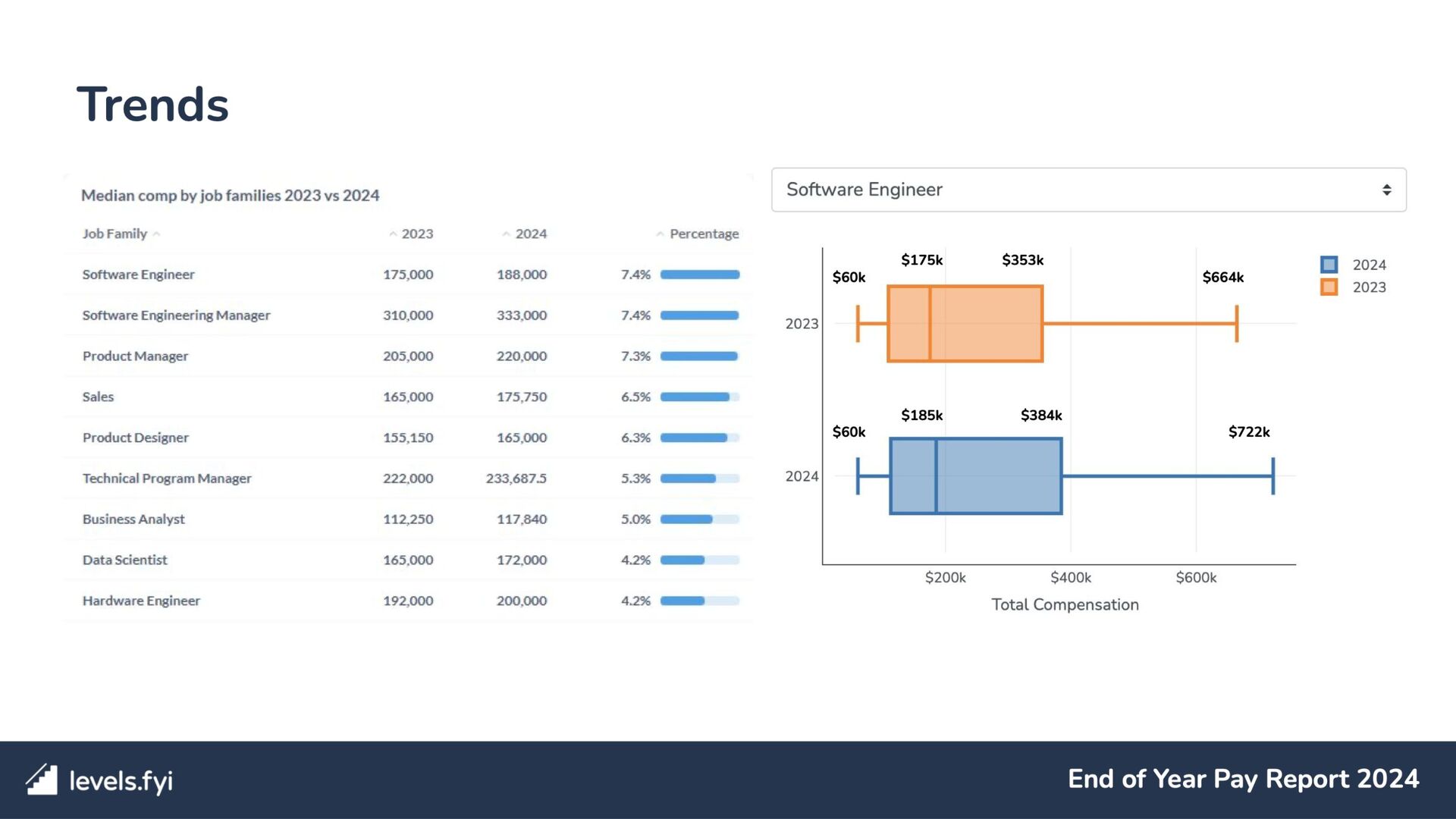Click the sort arrow next to 2024 column
Screen dimensions: 1456x819
(x=506, y=234)
